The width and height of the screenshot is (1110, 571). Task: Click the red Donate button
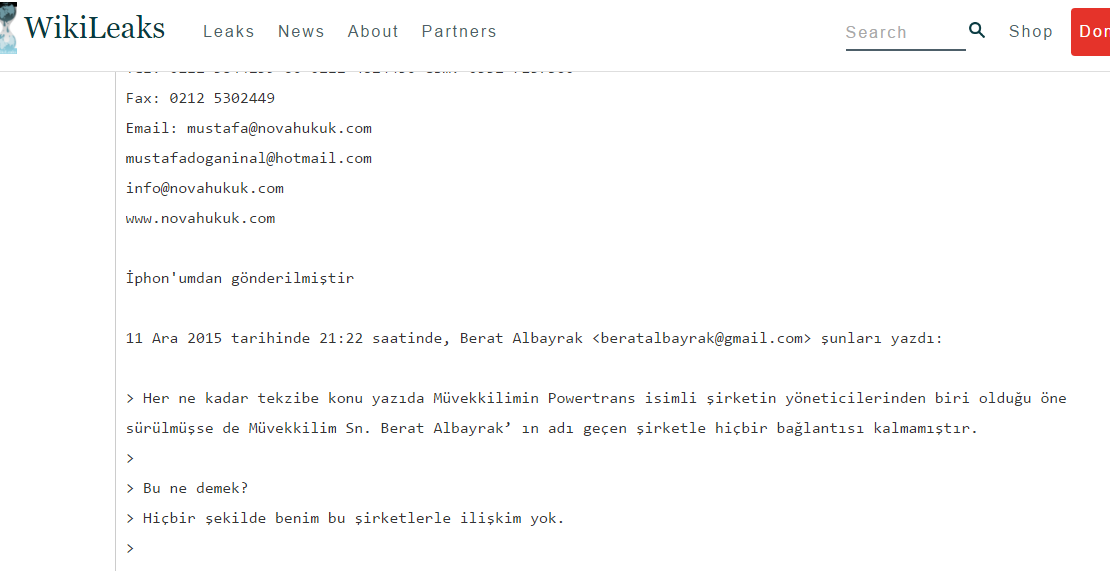(x=1091, y=32)
